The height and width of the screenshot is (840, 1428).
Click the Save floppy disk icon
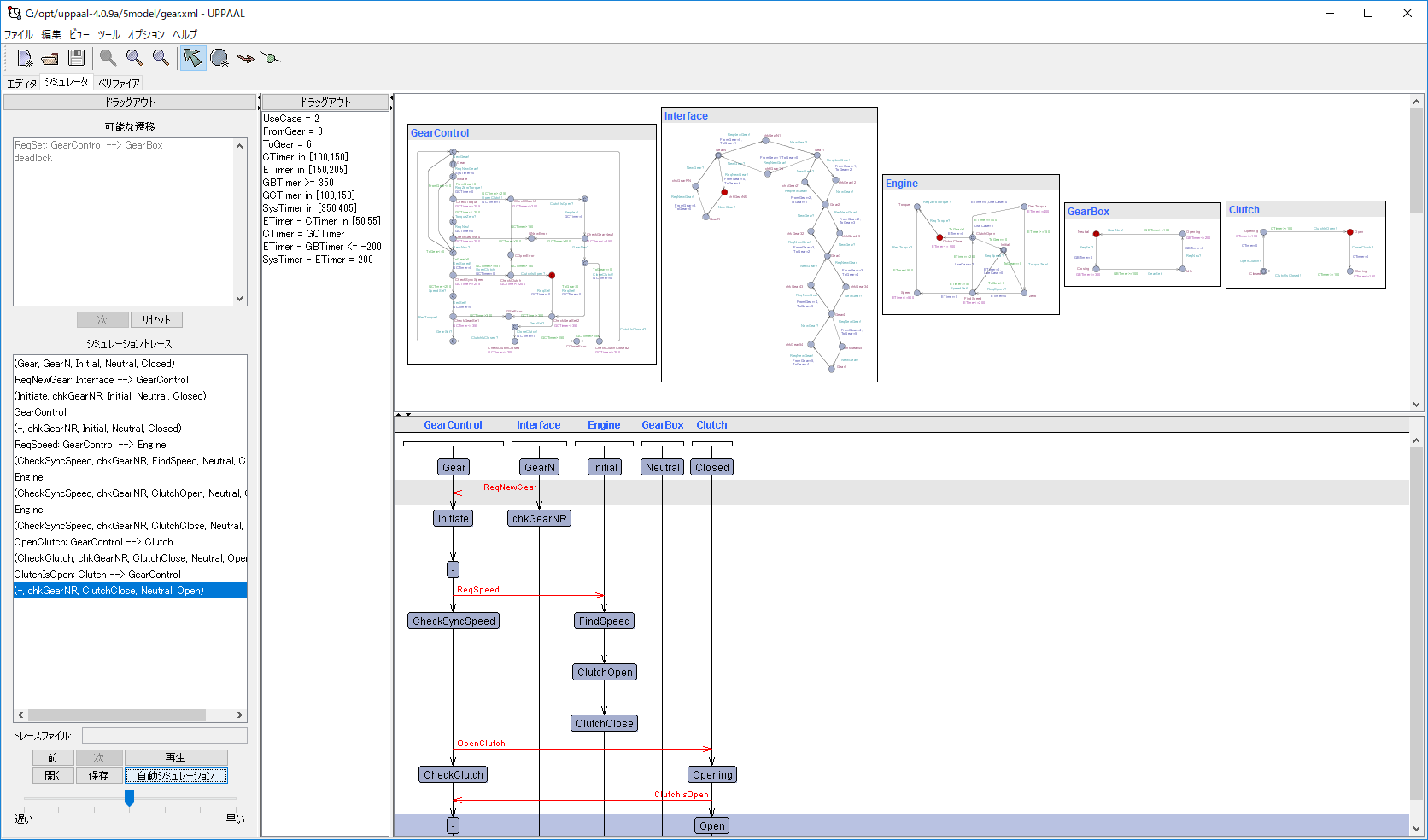coord(77,58)
